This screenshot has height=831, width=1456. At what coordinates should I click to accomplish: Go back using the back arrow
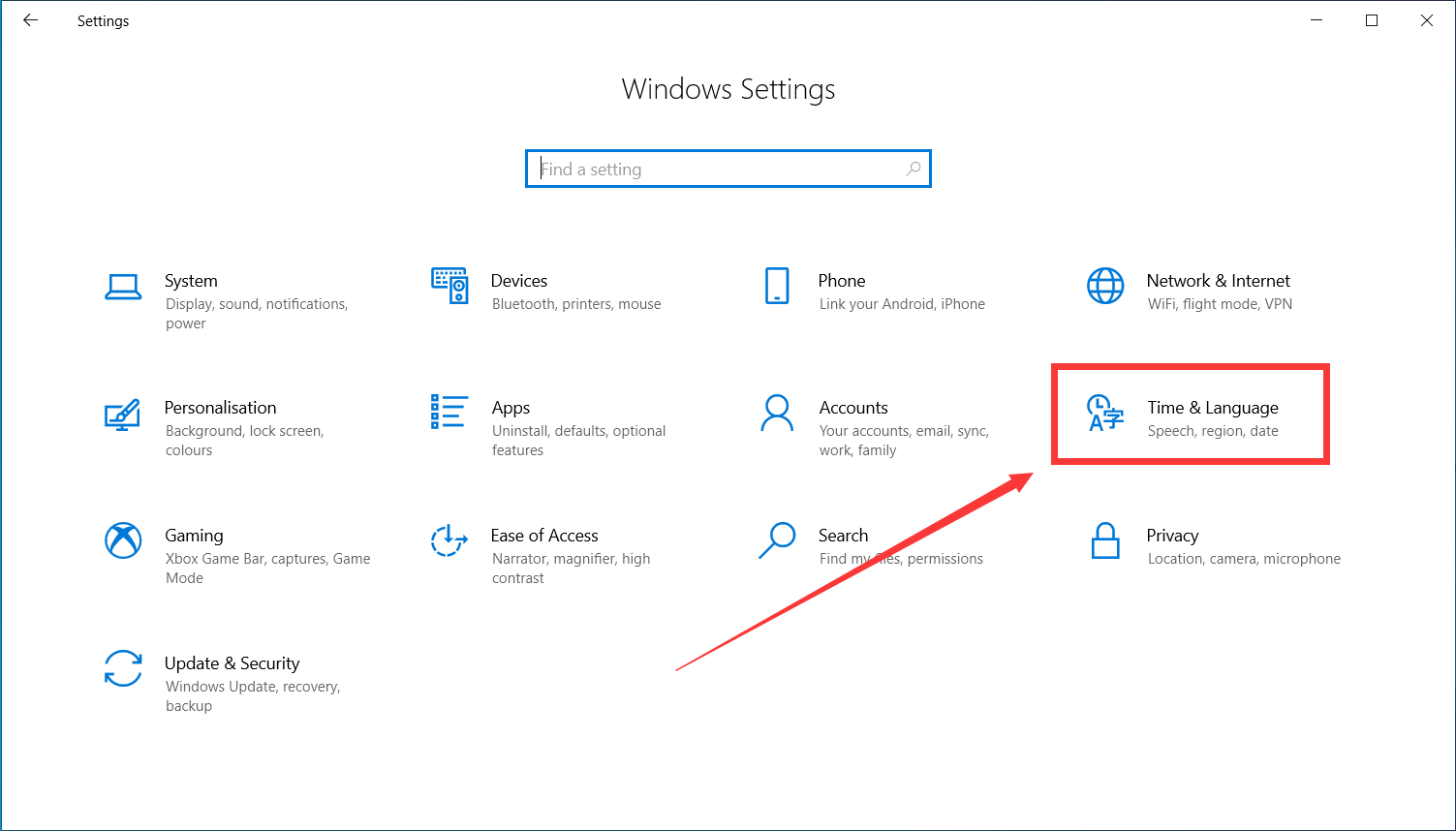point(31,20)
